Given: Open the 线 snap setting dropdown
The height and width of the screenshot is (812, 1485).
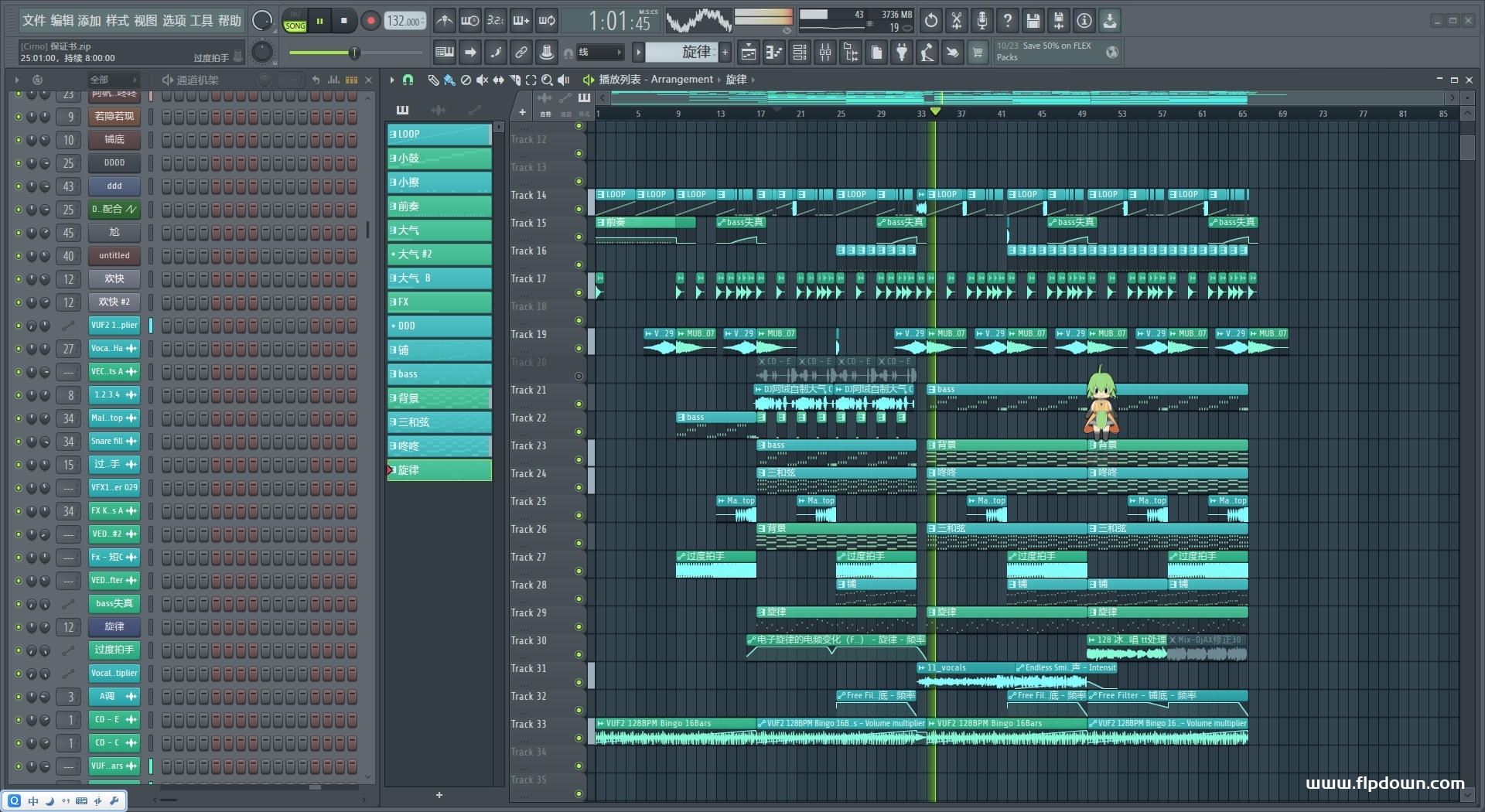Looking at the screenshot, I should [600, 53].
